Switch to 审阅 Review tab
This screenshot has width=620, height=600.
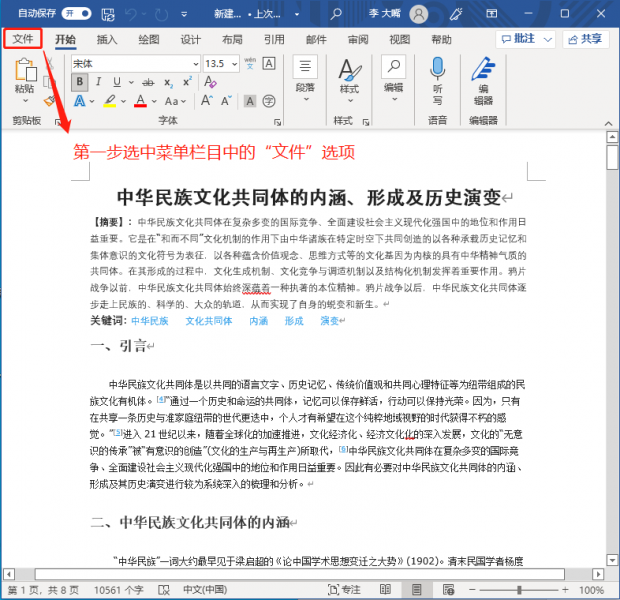point(358,39)
